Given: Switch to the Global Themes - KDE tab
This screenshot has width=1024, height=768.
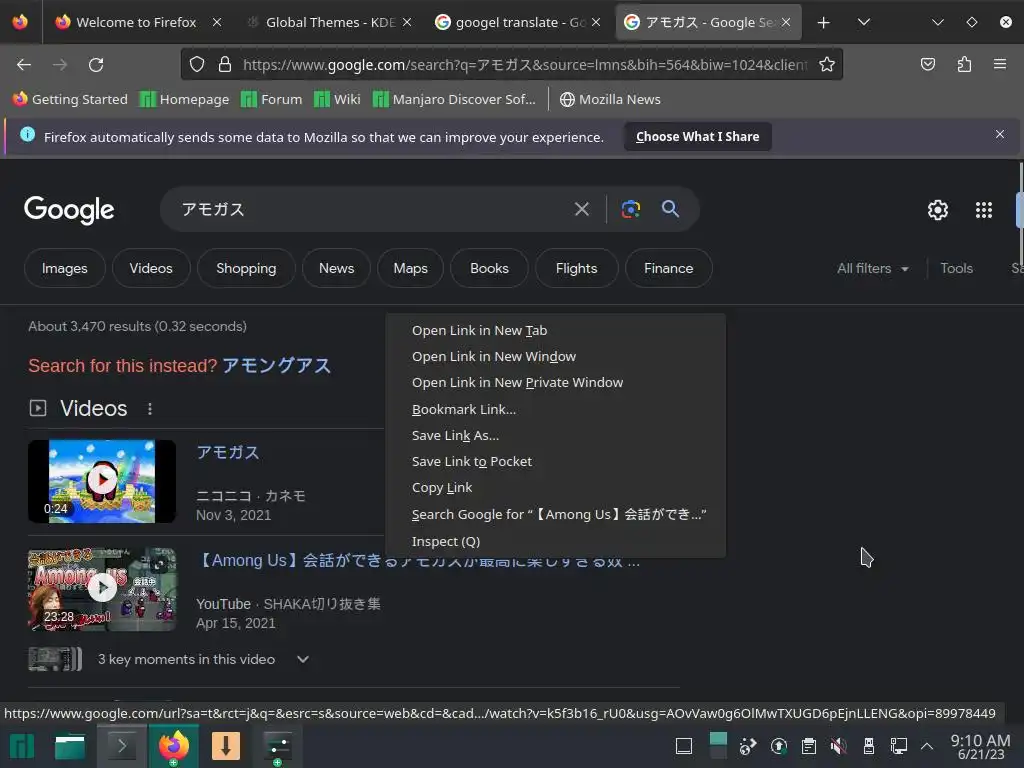Looking at the screenshot, I should [x=330, y=23].
